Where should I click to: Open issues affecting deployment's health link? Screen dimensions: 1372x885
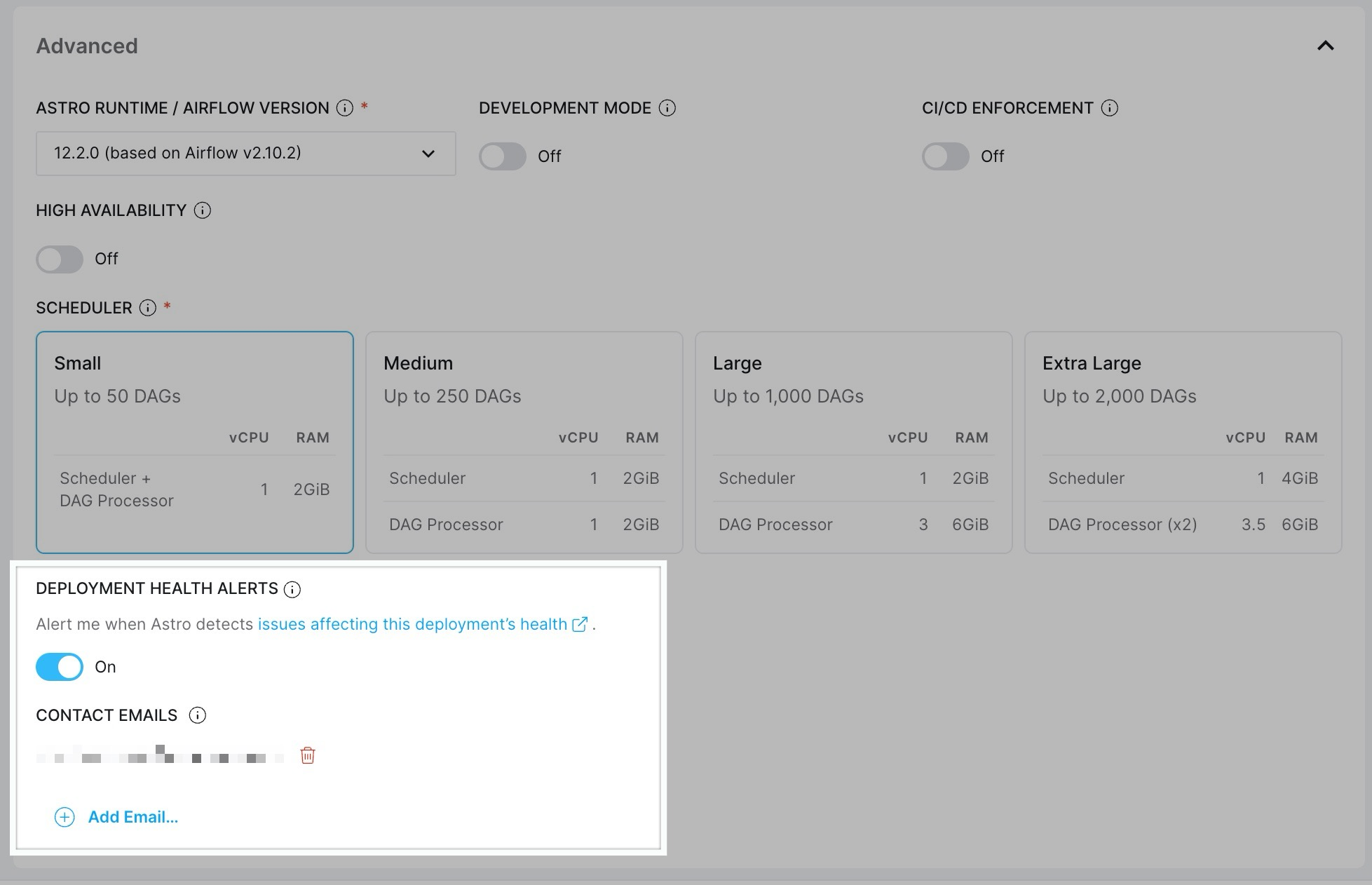pos(414,624)
